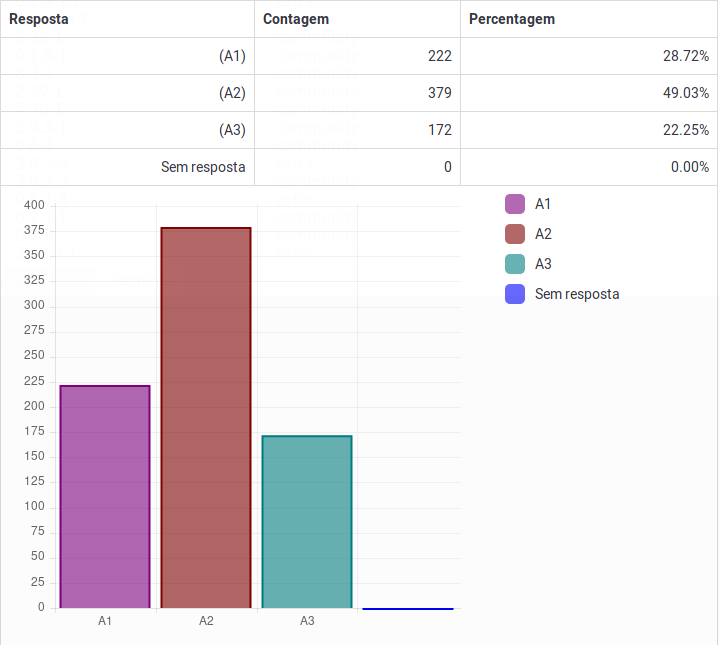Click the Percentagem column header
The width and height of the screenshot is (720, 645).
(x=512, y=19)
